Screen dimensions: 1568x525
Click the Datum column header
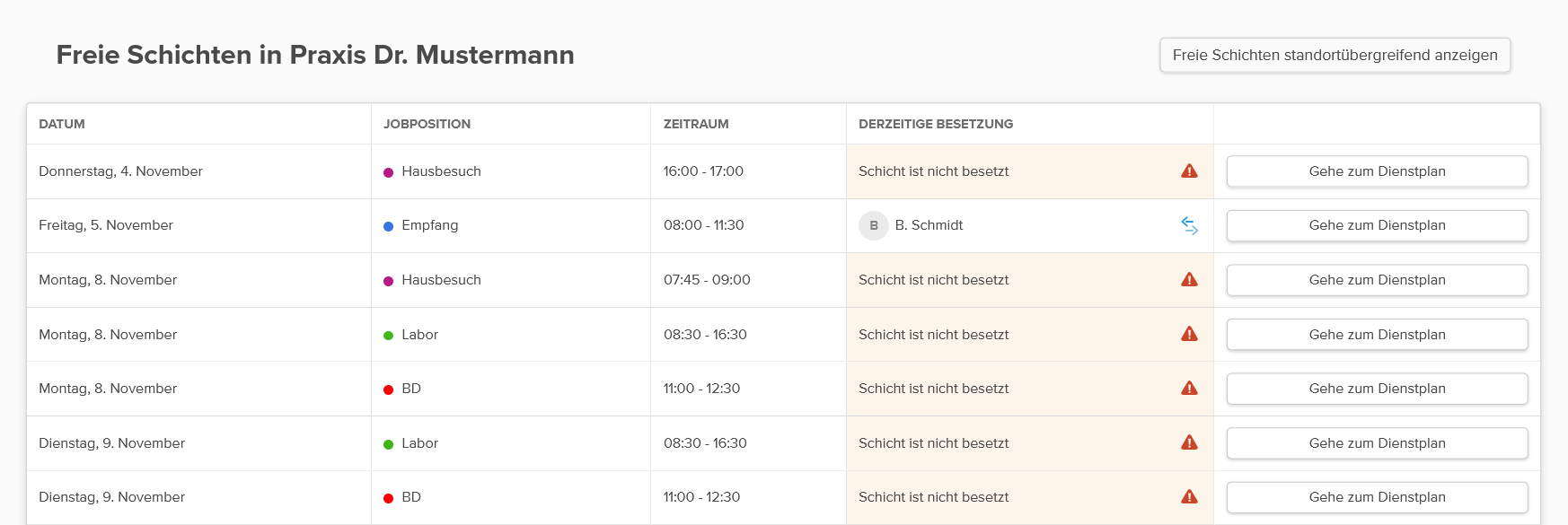tap(62, 124)
